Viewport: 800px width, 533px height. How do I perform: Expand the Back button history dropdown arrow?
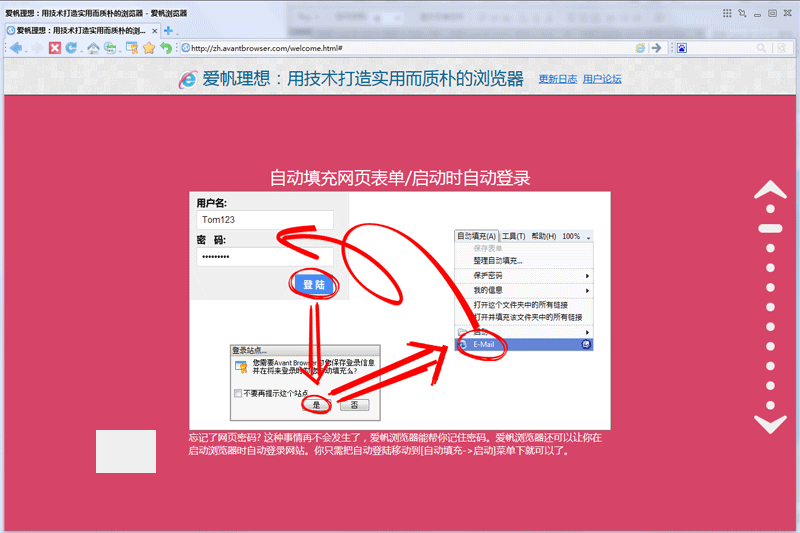tap(26, 50)
